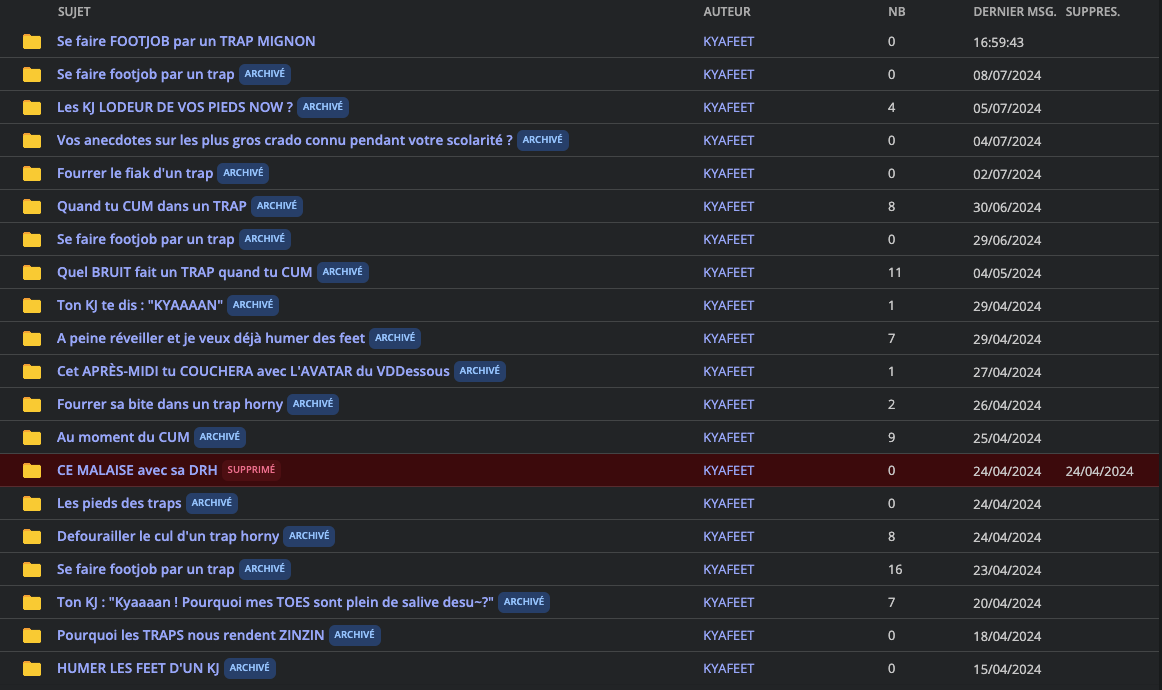Screen dimensions: 1162x690
Task: Click folder icon beside 'Fourrer le fiak' topic
Action: (x=32, y=173)
